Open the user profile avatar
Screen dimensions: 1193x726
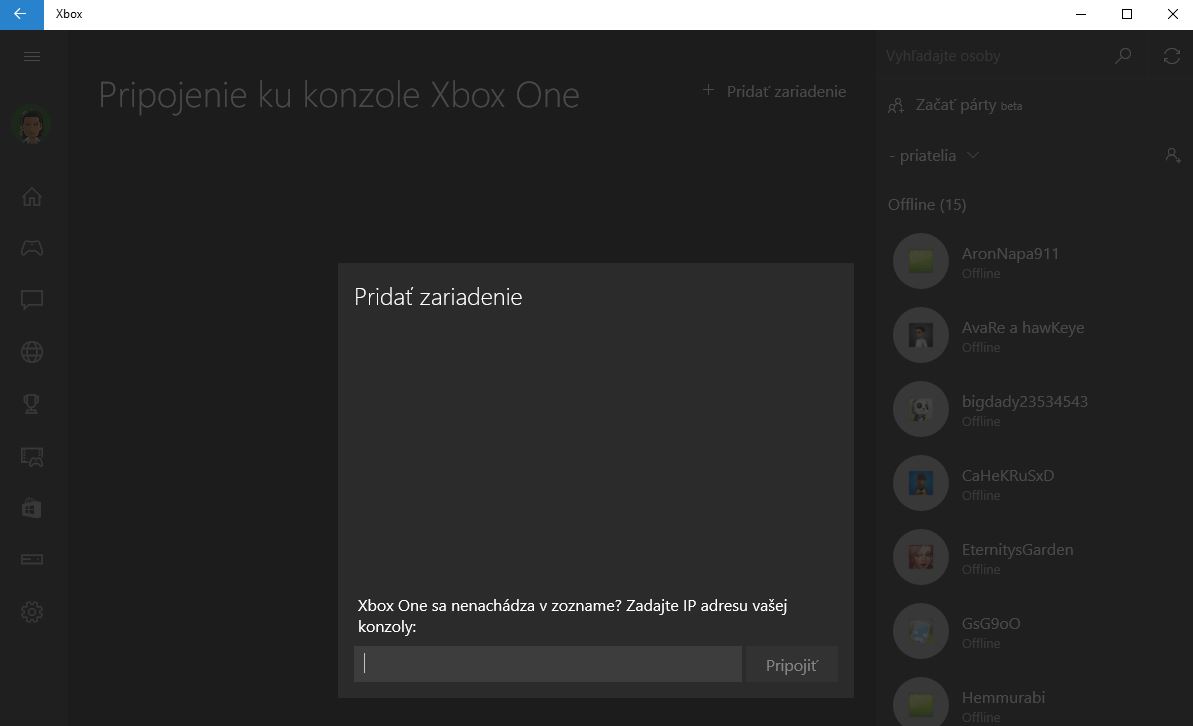point(31,126)
